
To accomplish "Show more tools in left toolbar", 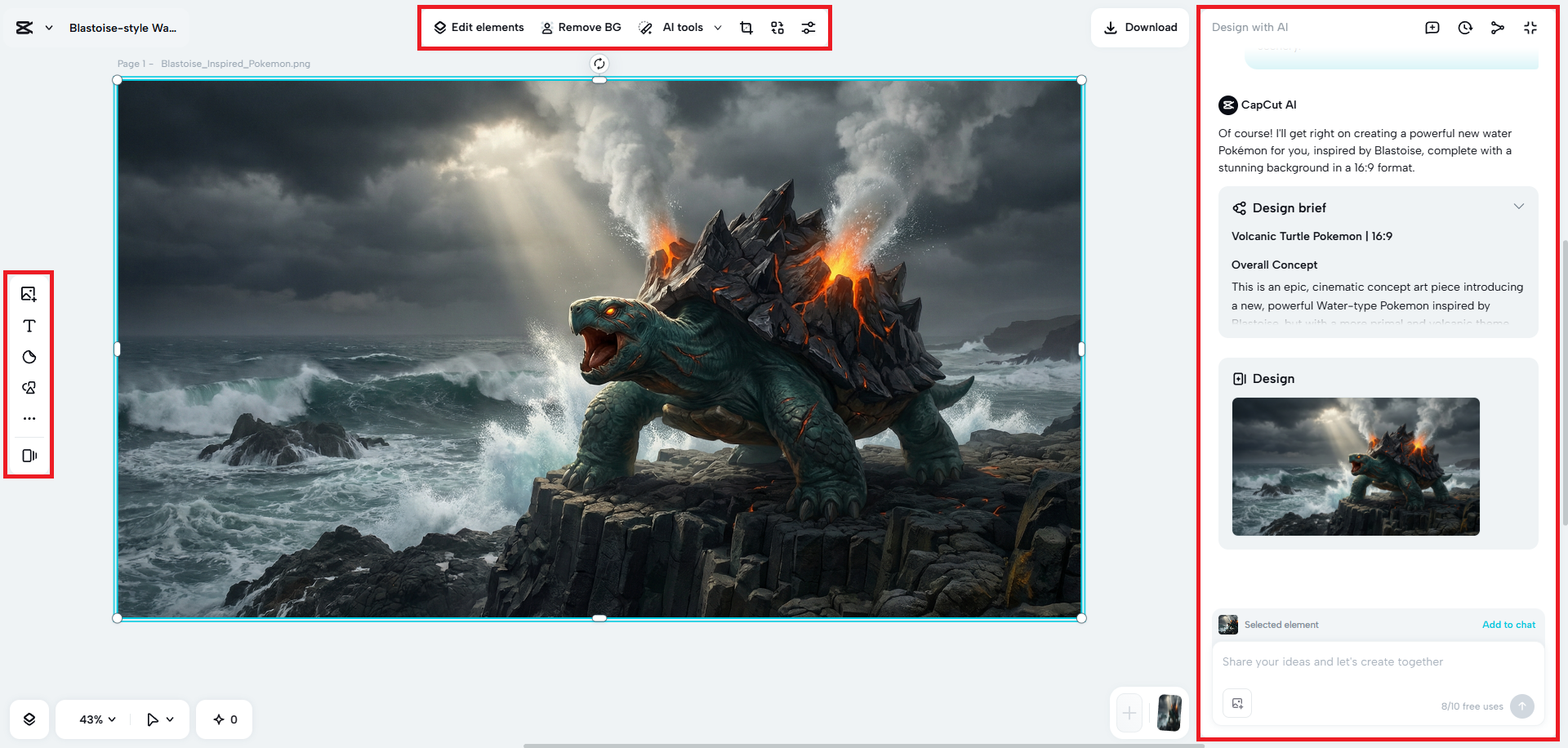I will 29,418.
